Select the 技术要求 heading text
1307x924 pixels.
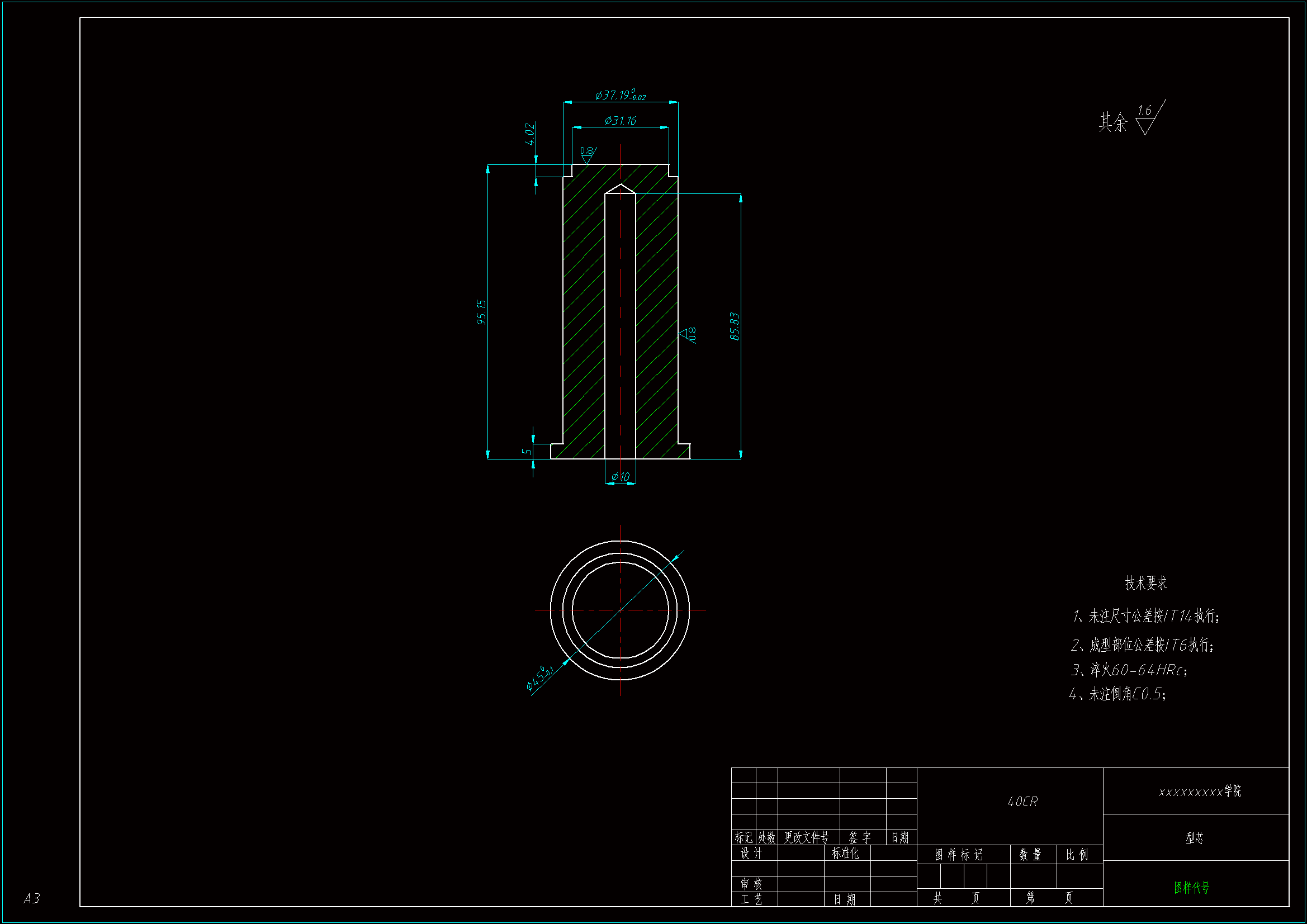point(1146,583)
